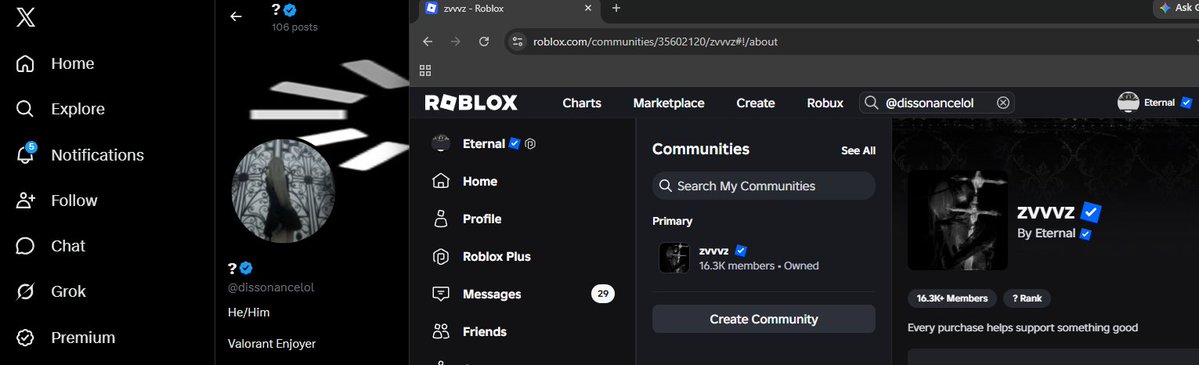Close the zvvvz - Roblox tab
Screen dimensions: 1199x365
588,8
